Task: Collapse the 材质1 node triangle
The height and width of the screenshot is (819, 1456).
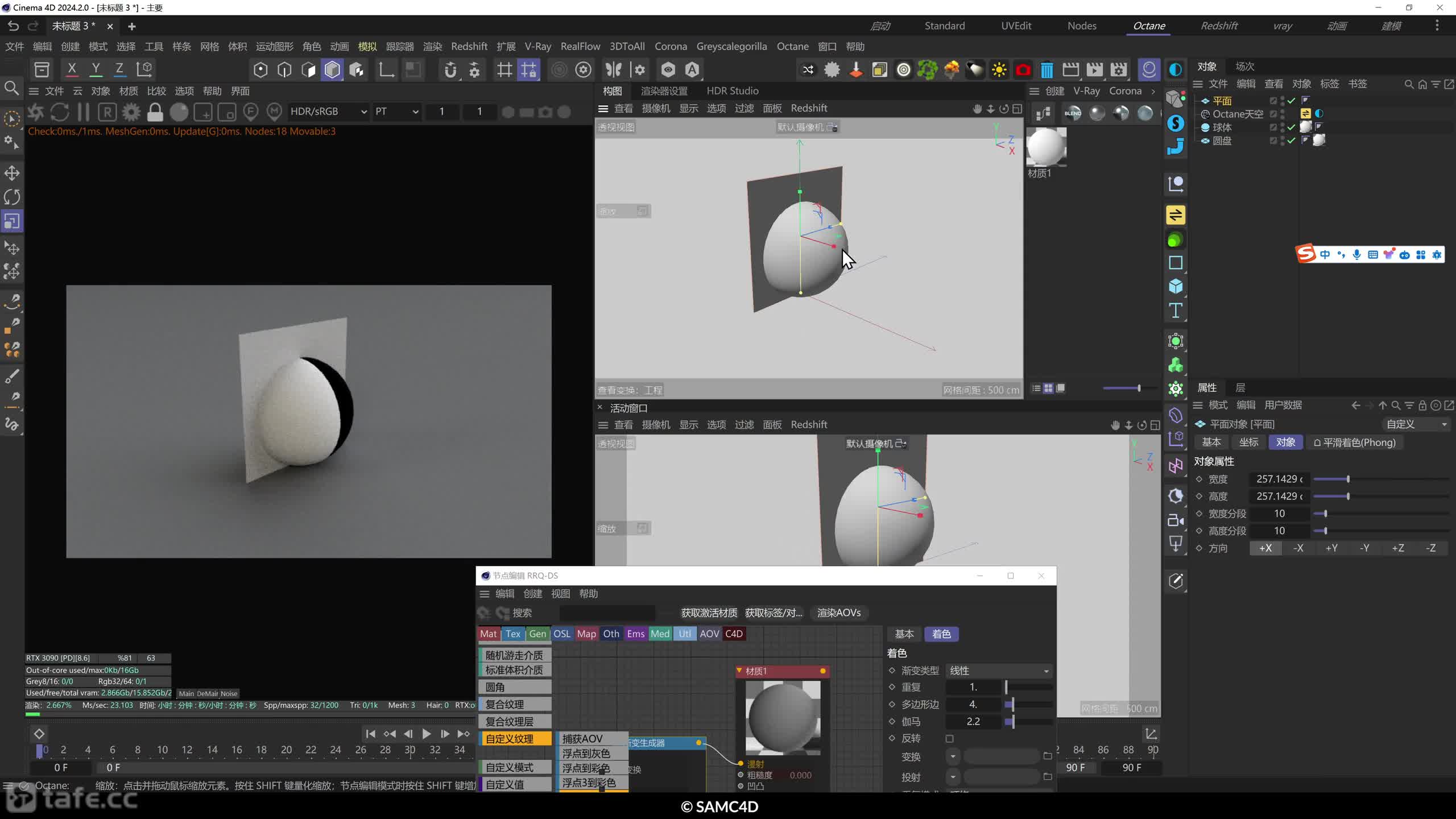Action: 739,671
